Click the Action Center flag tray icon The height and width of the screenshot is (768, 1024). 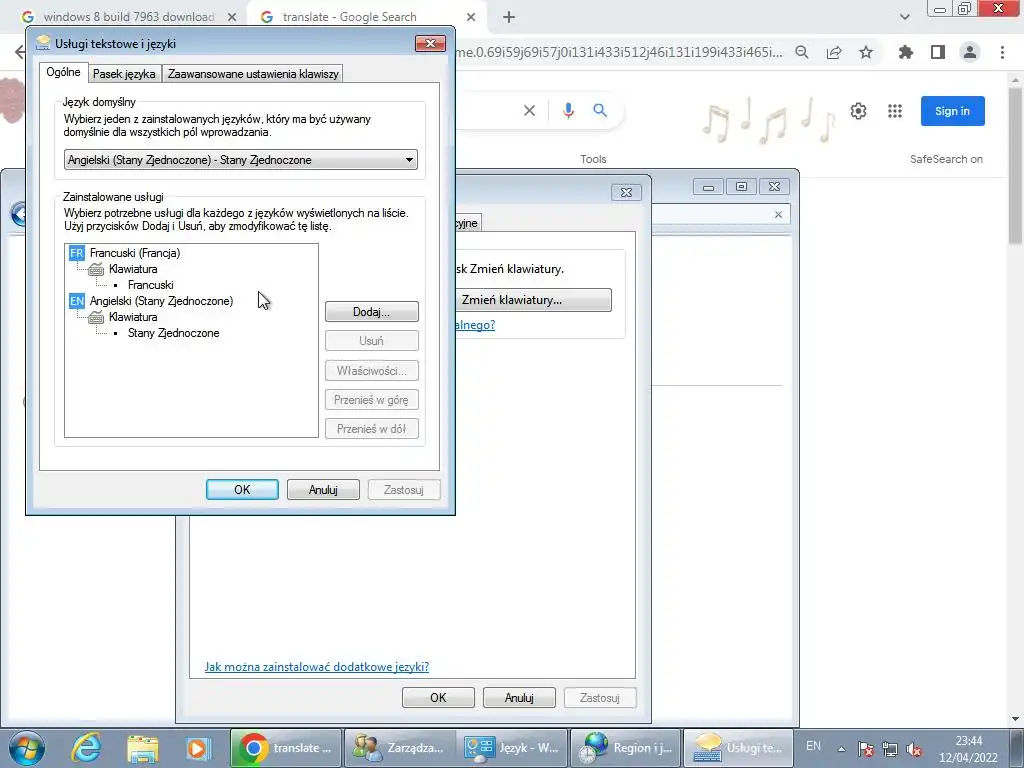point(865,749)
